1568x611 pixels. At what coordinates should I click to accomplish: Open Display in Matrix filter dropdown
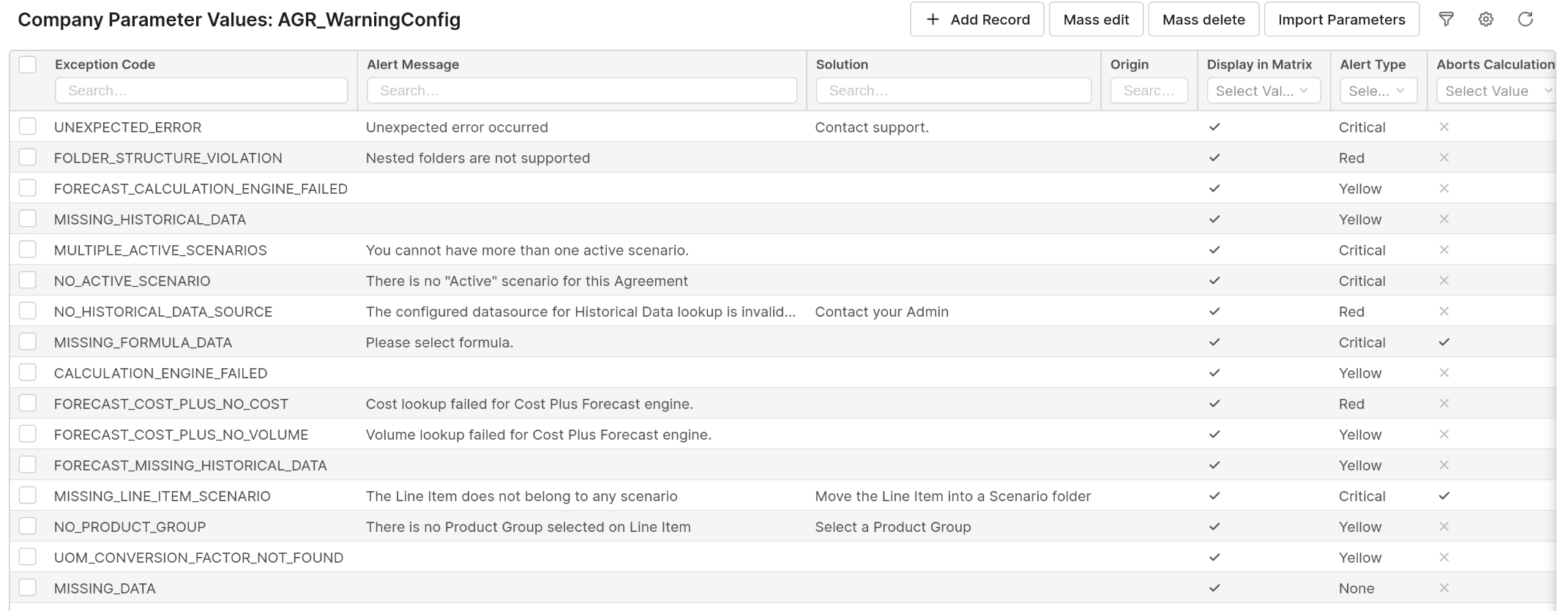[x=1263, y=91]
